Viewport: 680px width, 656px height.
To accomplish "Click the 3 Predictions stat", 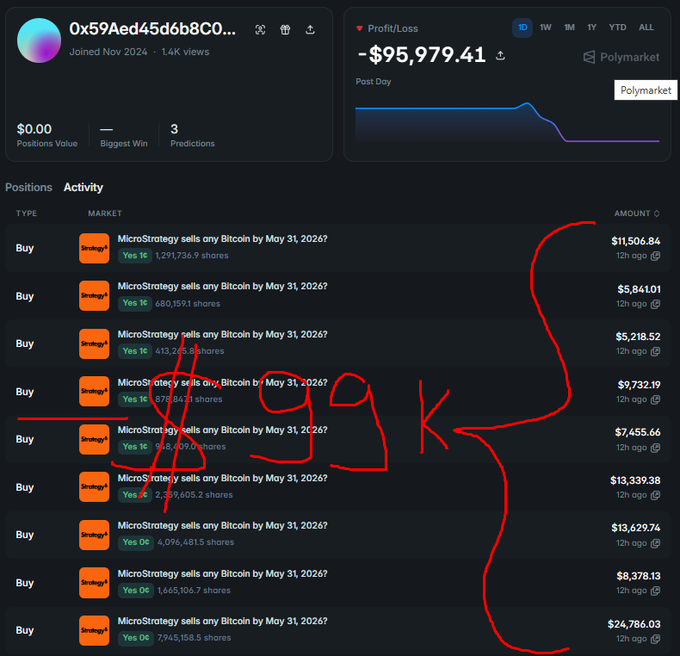I will pyautogui.click(x=193, y=135).
